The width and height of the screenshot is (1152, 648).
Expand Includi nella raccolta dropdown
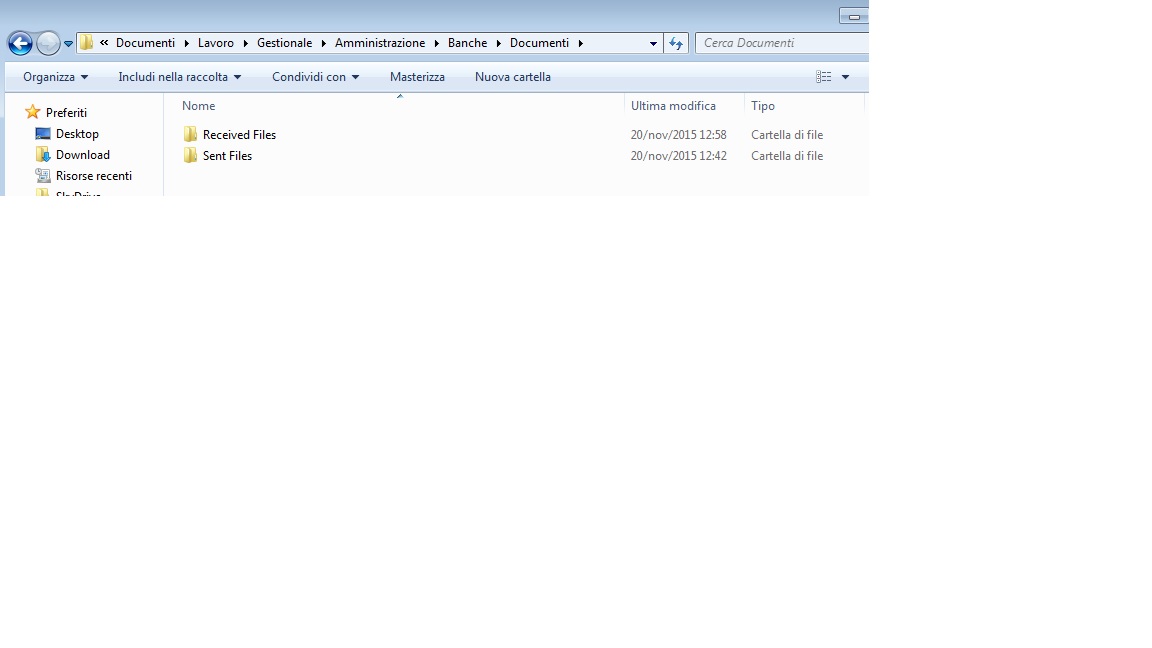(x=179, y=77)
